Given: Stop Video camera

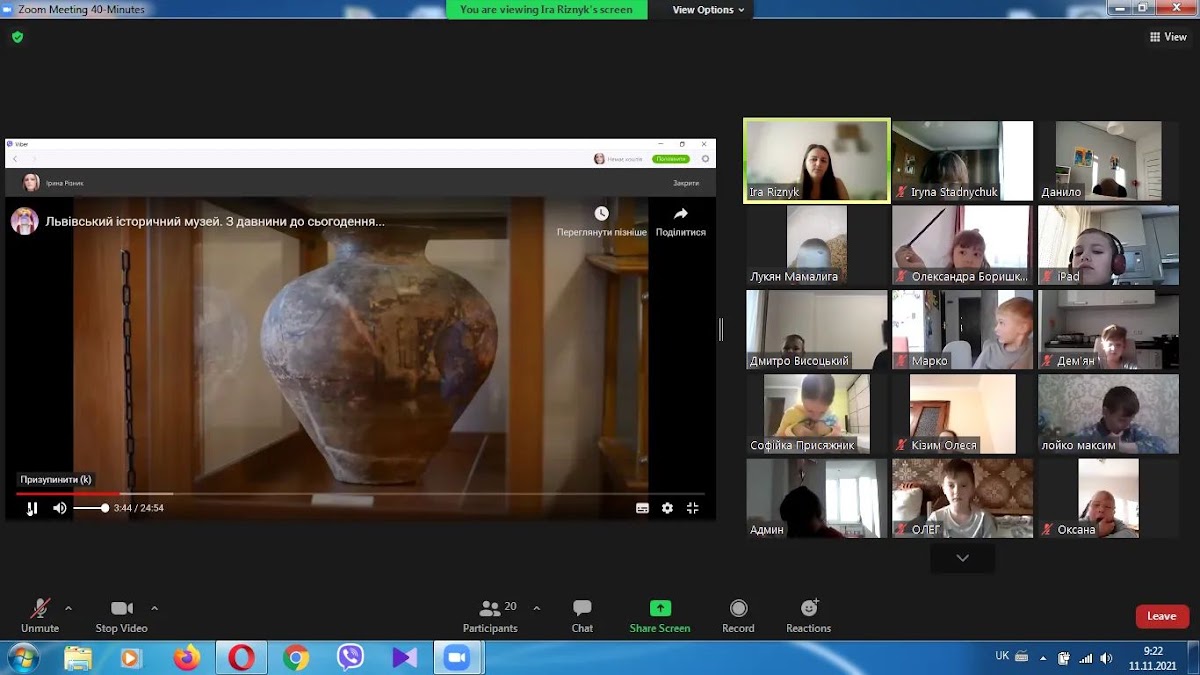Looking at the screenshot, I should [121, 616].
